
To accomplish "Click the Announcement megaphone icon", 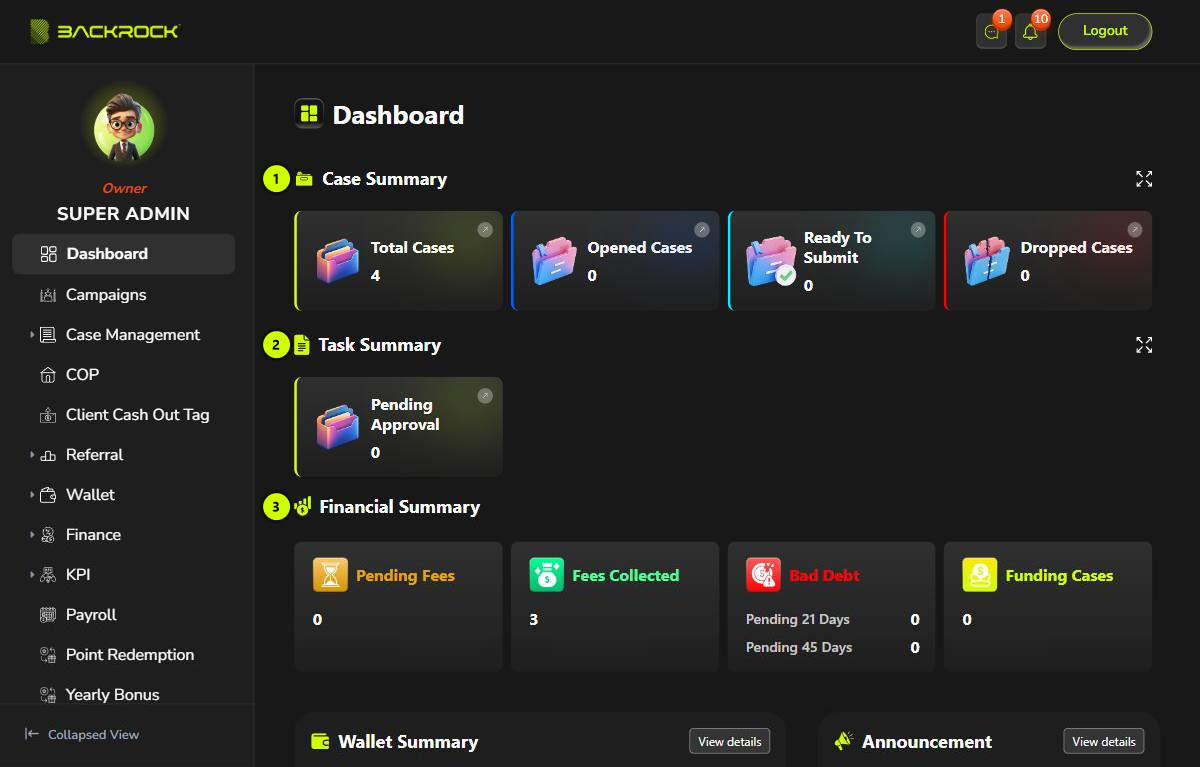I will coord(843,742).
